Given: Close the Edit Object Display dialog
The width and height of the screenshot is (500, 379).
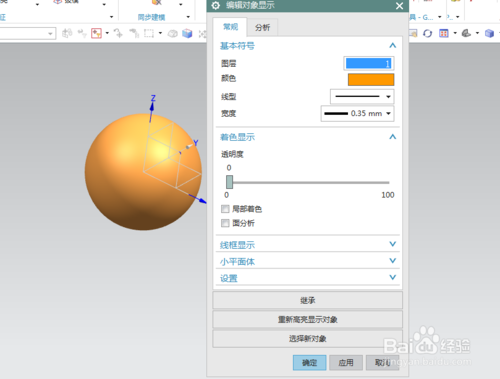Looking at the screenshot, I should tap(399, 6).
